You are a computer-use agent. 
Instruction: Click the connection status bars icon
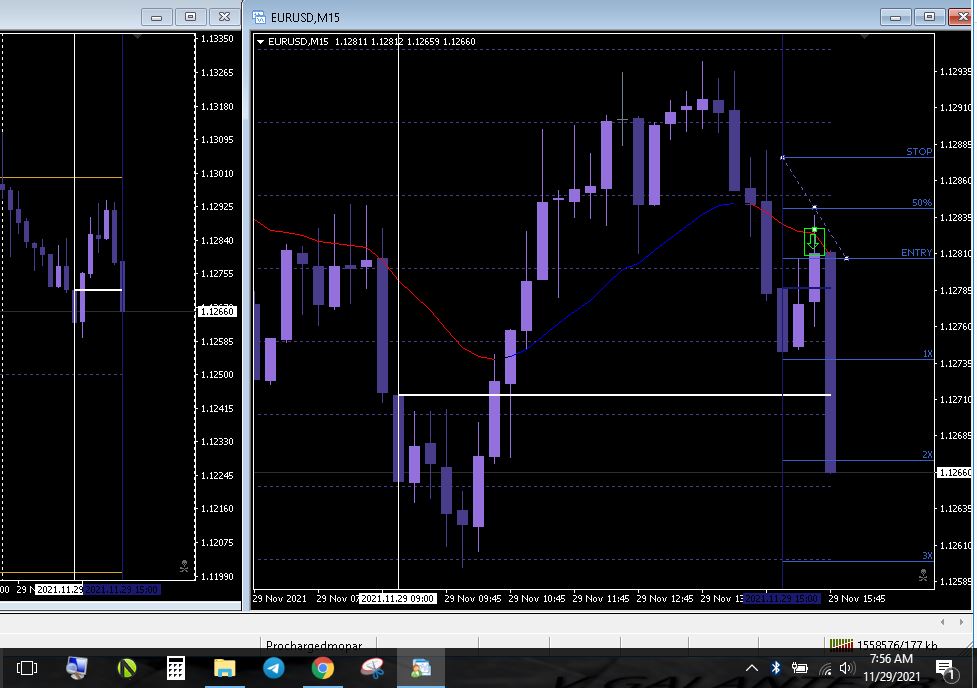pyautogui.click(x=841, y=644)
